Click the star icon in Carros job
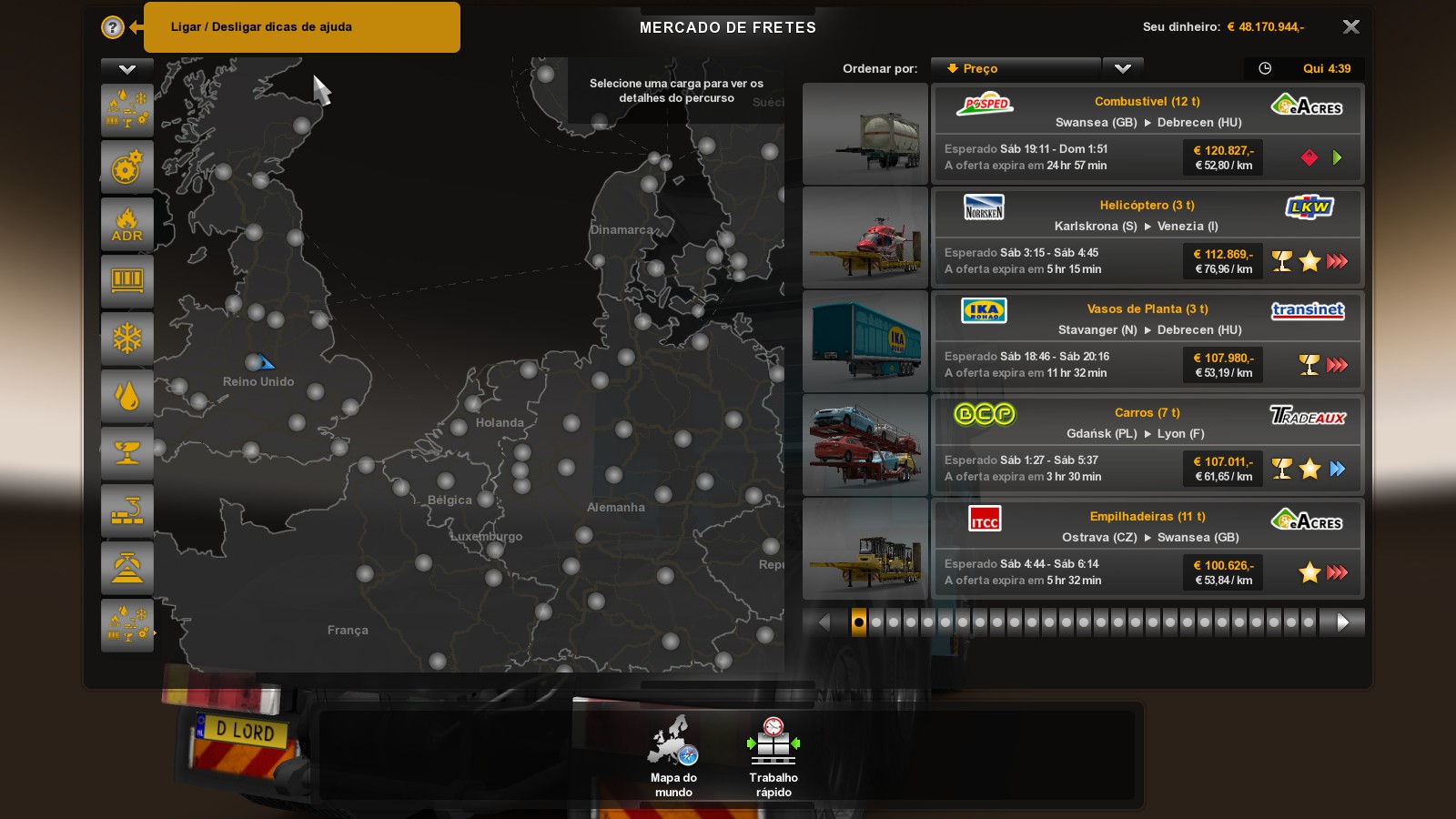Screen dimensions: 1456x819 pos(1309,469)
